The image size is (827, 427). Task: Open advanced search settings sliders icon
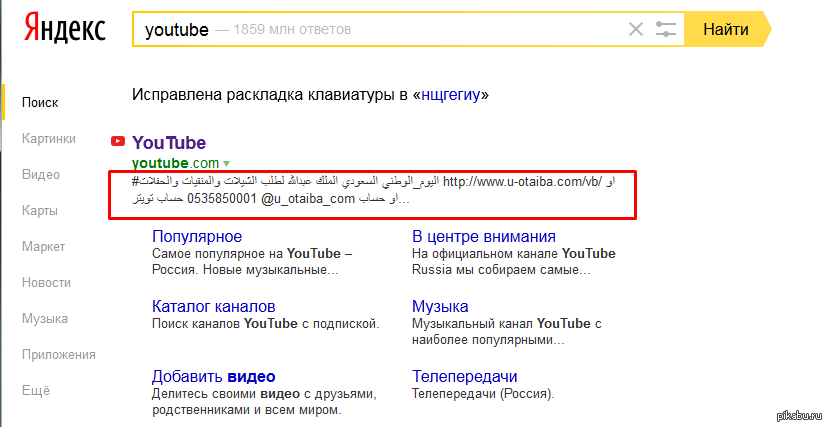666,29
